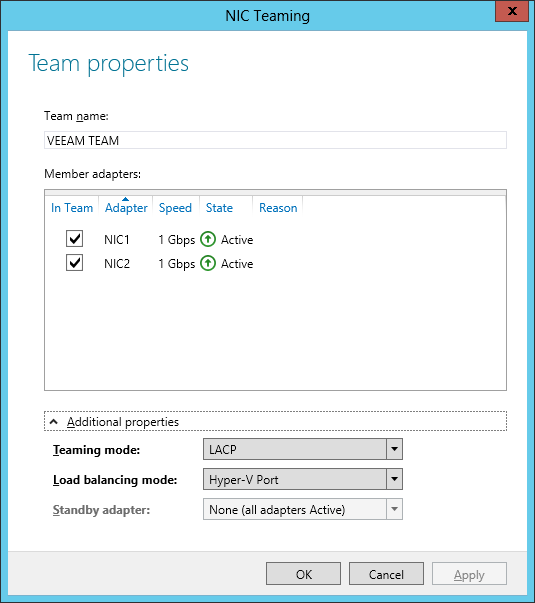Dismiss dialog with the Cancel button
The image size is (535, 603).
click(x=386, y=574)
